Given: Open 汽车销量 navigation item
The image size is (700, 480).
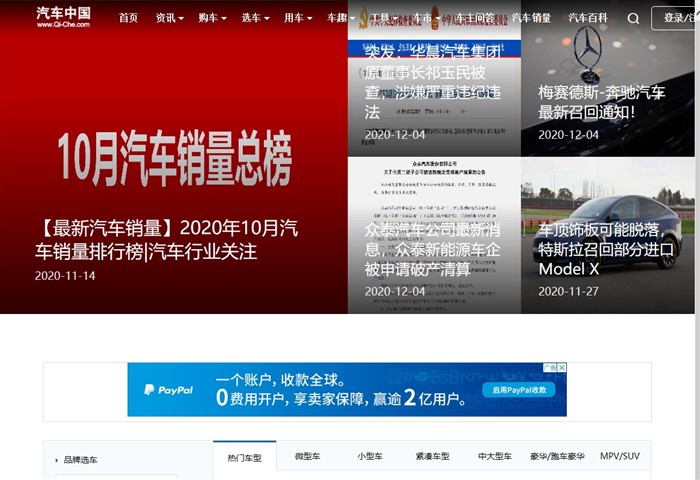Looking at the screenshot, I should [531, 18].
